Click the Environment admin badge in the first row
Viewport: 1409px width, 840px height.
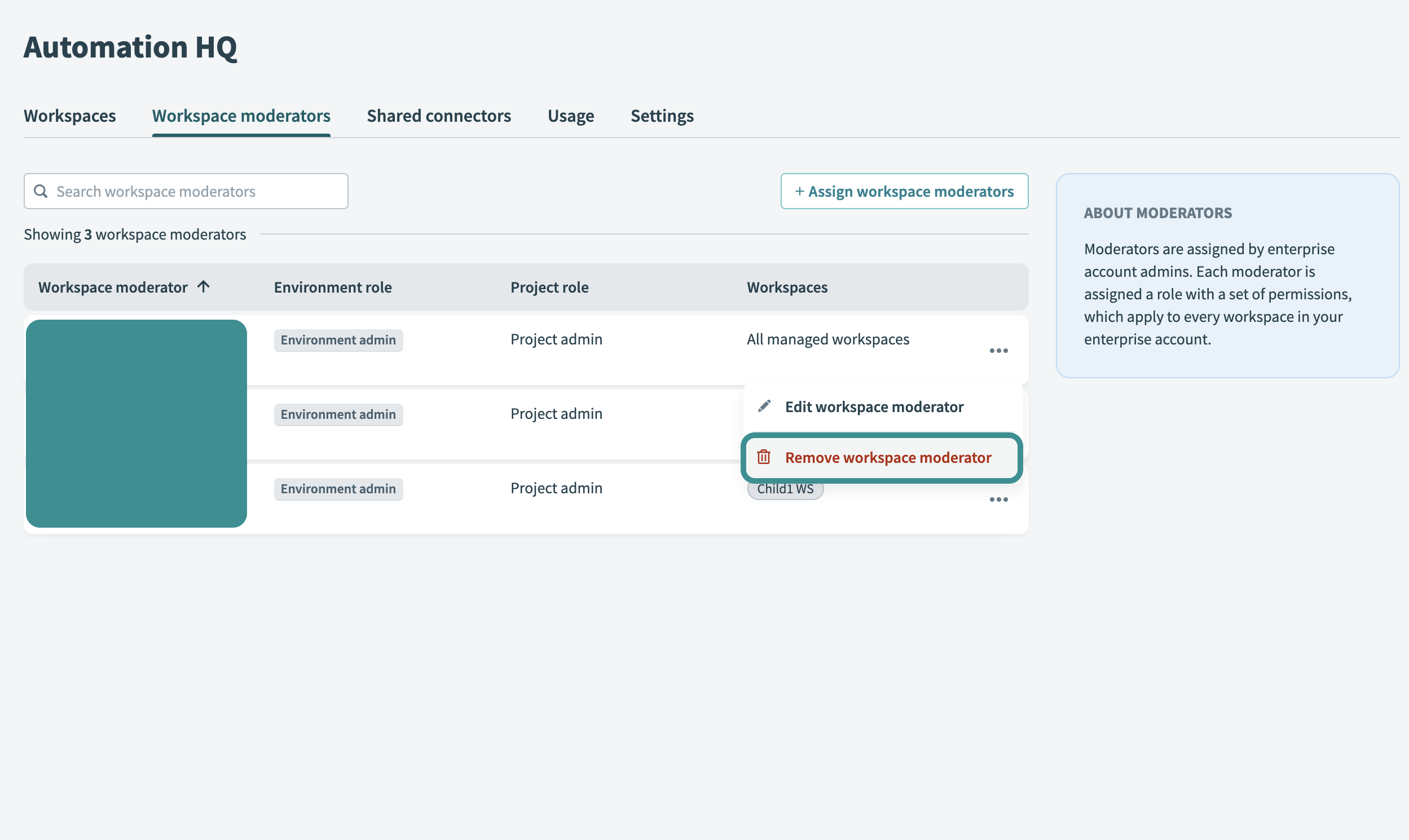338,339
